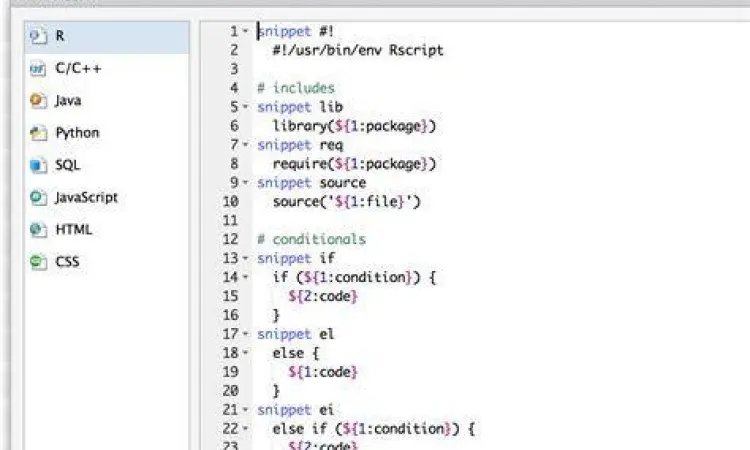This screenshot has height=450, width=750.
Task: Click '${2:code}' on line 15
Action: coord(323,296)
